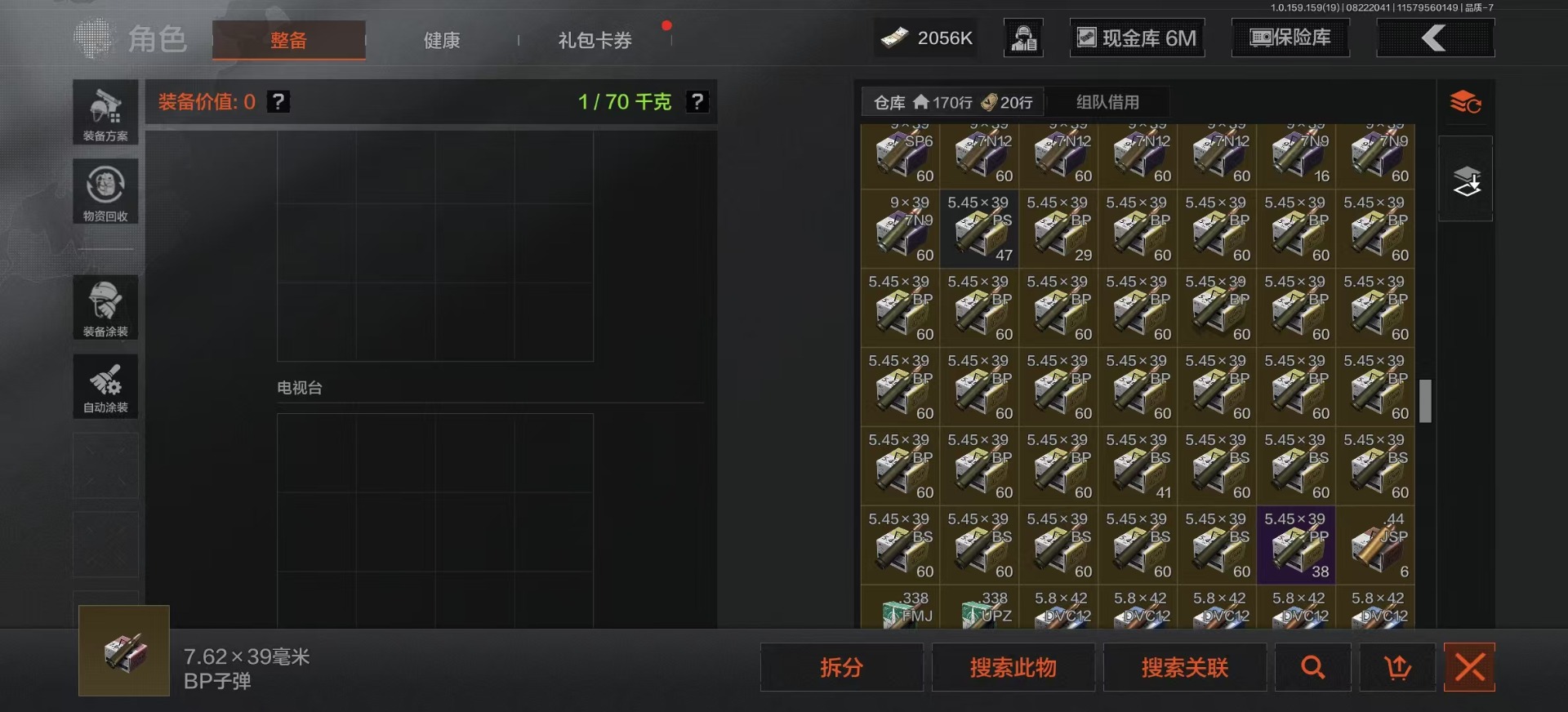Click the stack download arrow icon

click(1466, 180)
